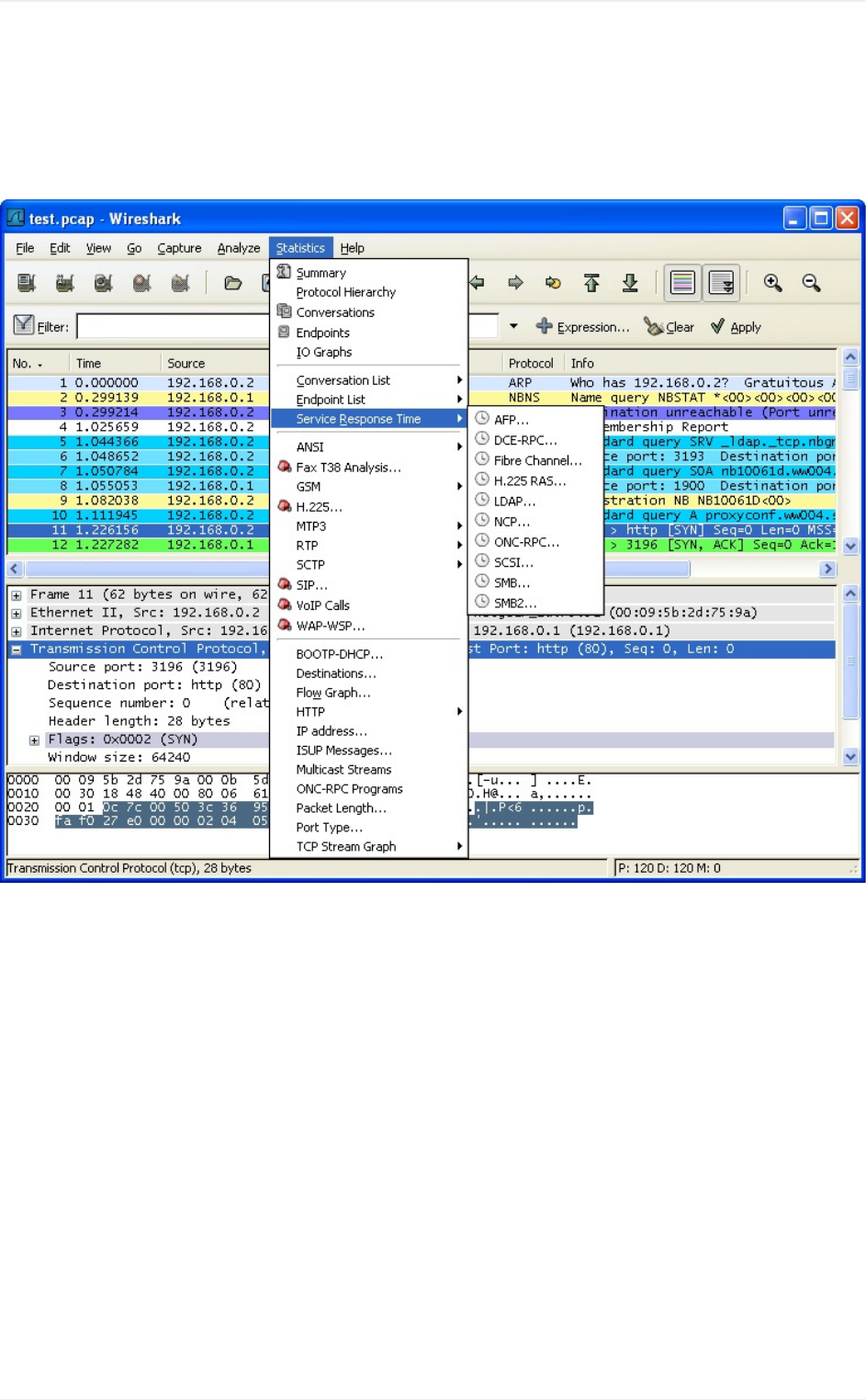The image size is (866, 1400).
Task: Click the go to packet icon
Action: (x=553, y=283)
